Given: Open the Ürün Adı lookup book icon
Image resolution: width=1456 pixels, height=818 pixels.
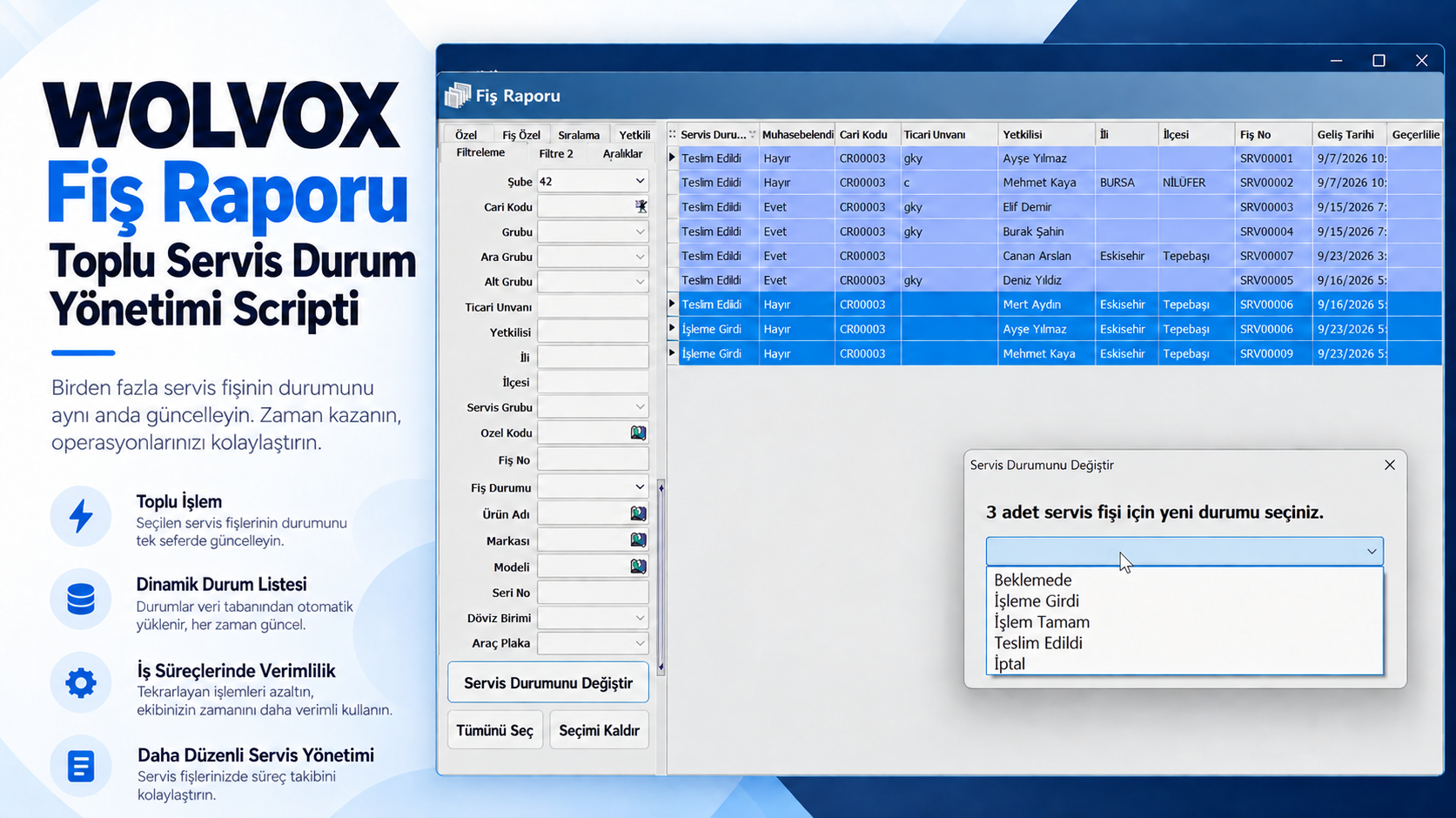Looking at the screenshot, I should coord(638,513).
